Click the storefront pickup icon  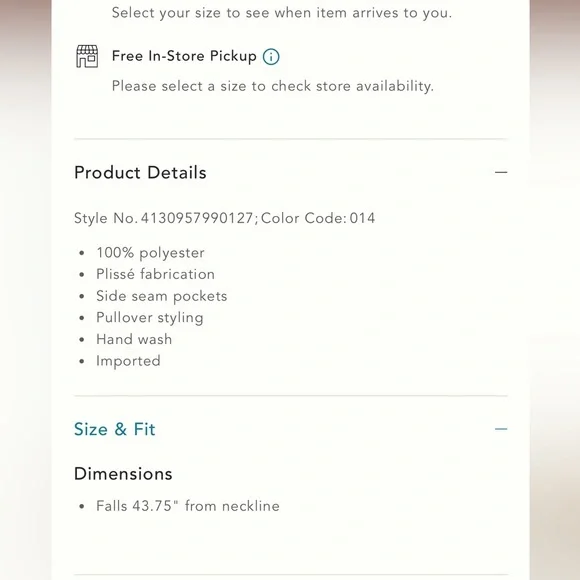[87, 56]
